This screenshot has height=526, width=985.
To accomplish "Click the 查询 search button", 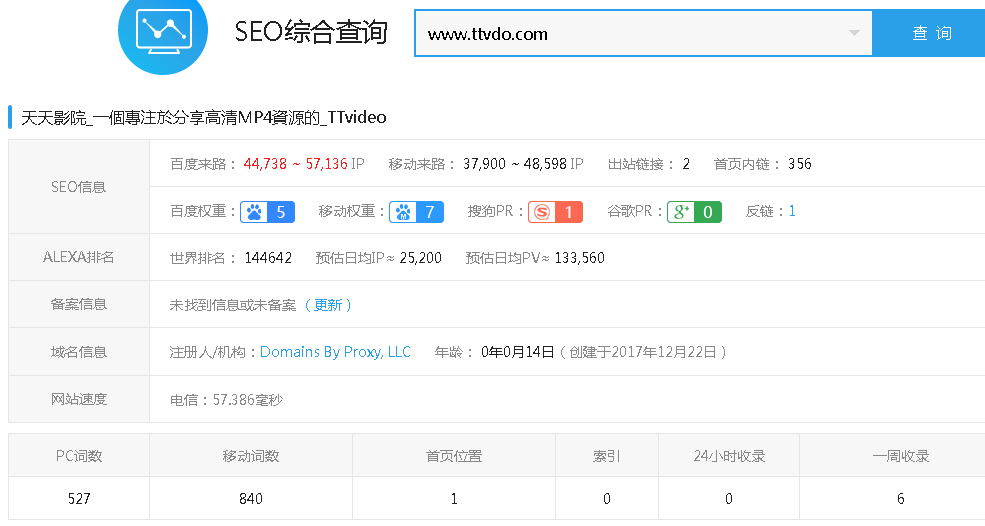I will click(931, 33).
